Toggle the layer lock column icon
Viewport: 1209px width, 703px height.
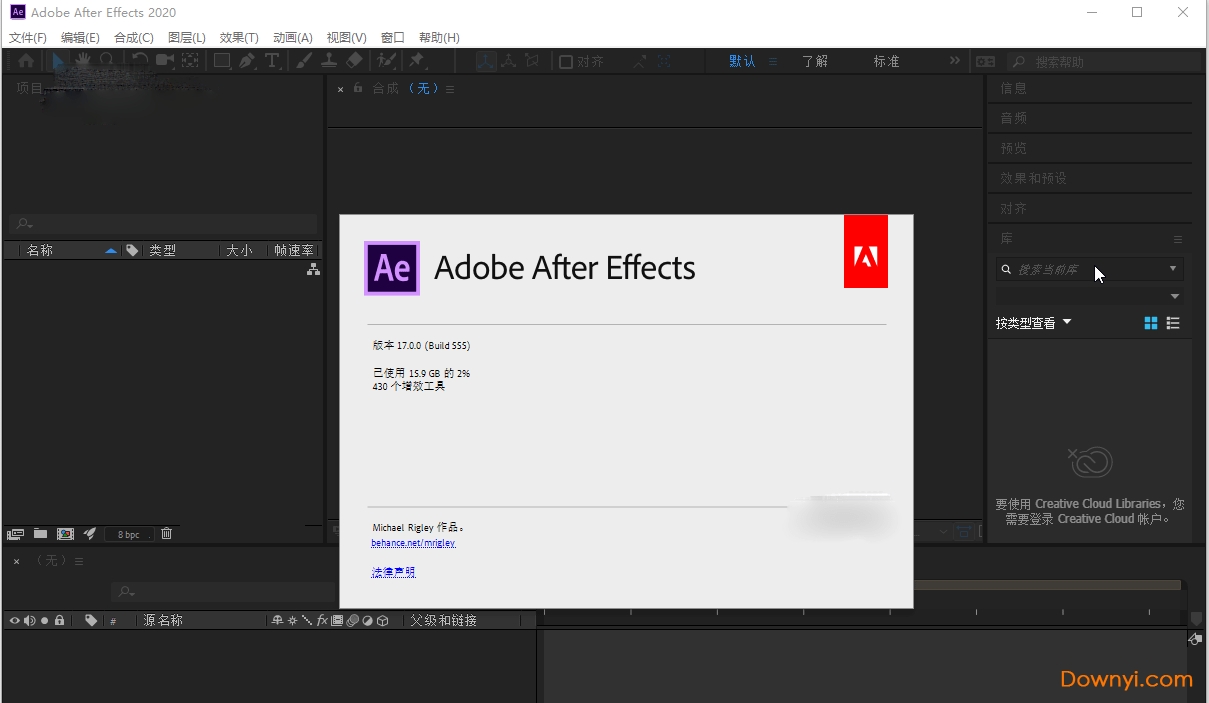pos(59,620)
